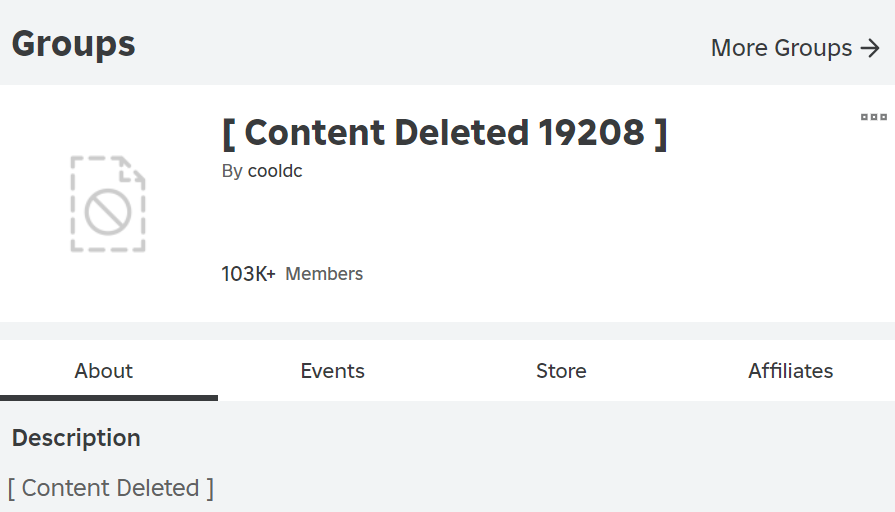Switch to the Events tab
Screen dimensions: 895x512
click(x=332, y=371)
